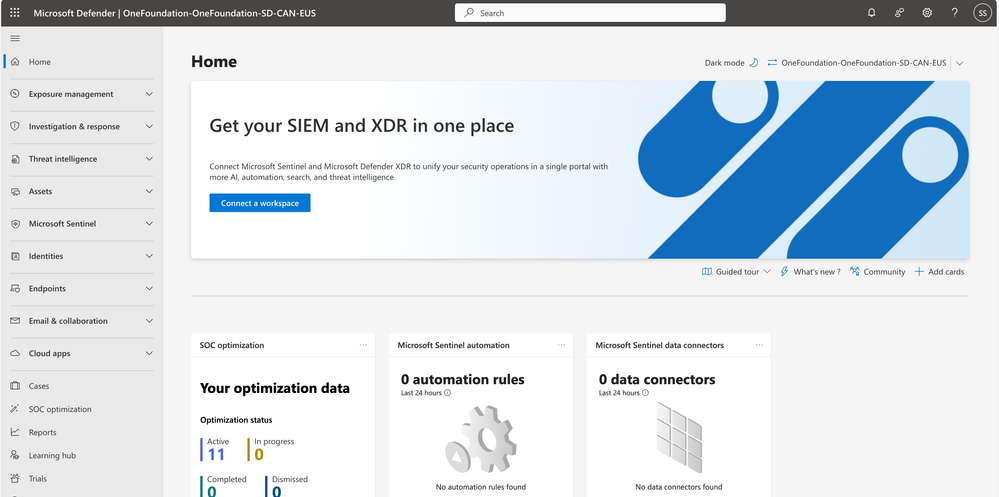Expand the Exposure management section
The width and height of the screenshot is (999, 497).
(x=82, y=94)
